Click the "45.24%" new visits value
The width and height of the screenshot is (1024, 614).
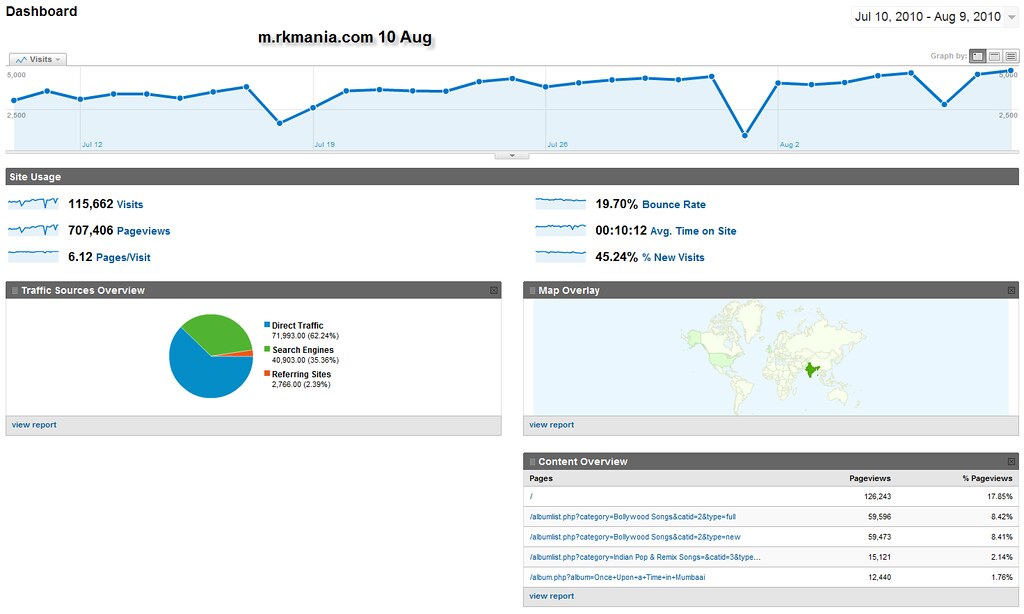click(x=616, y=257)
